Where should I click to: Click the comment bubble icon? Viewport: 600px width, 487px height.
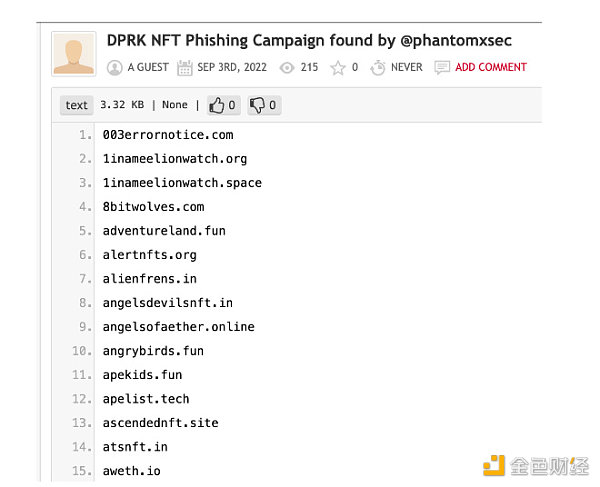[442, 68]
